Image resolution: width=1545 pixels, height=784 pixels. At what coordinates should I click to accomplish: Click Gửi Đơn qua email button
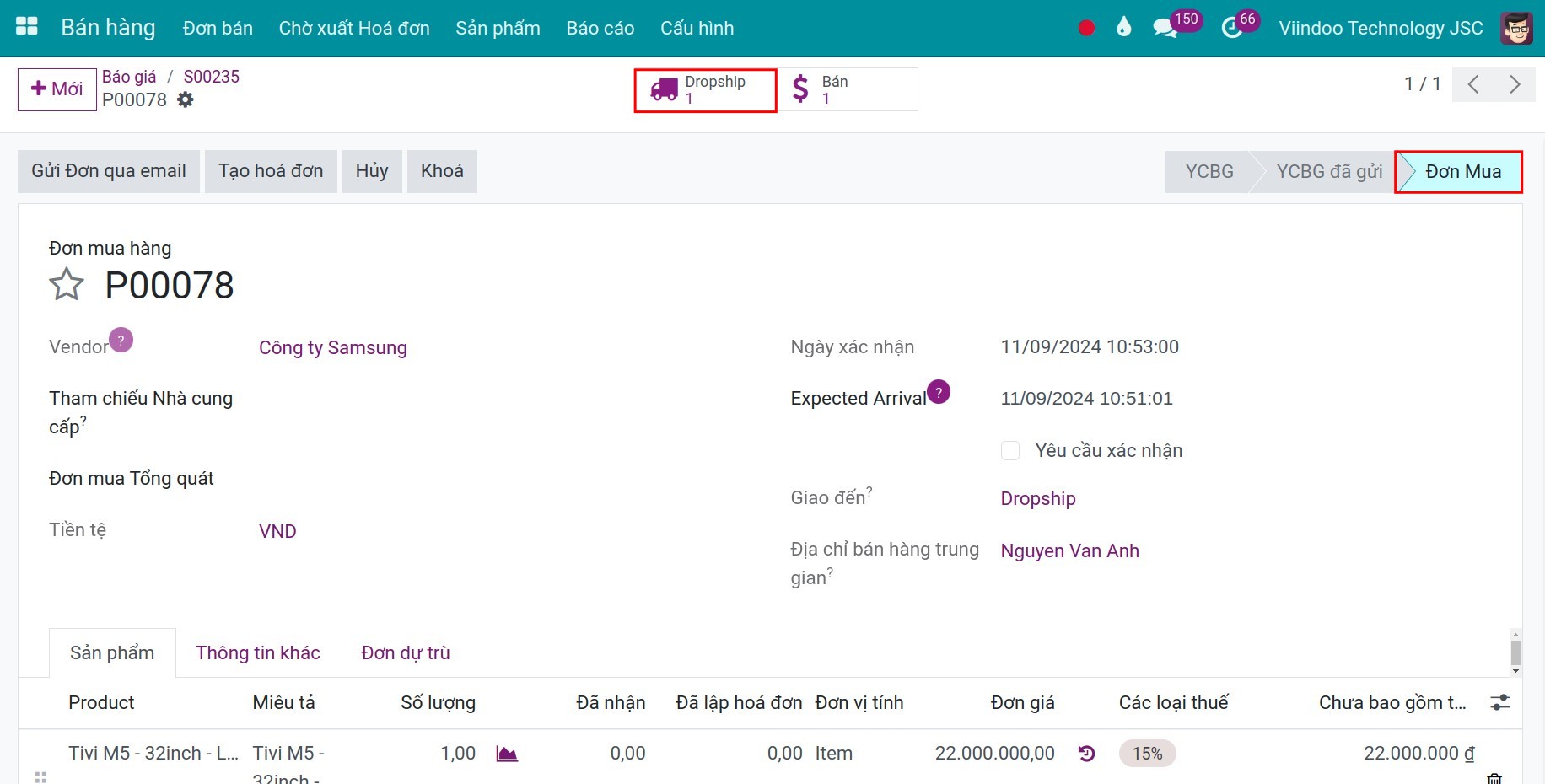coord(109,171)
